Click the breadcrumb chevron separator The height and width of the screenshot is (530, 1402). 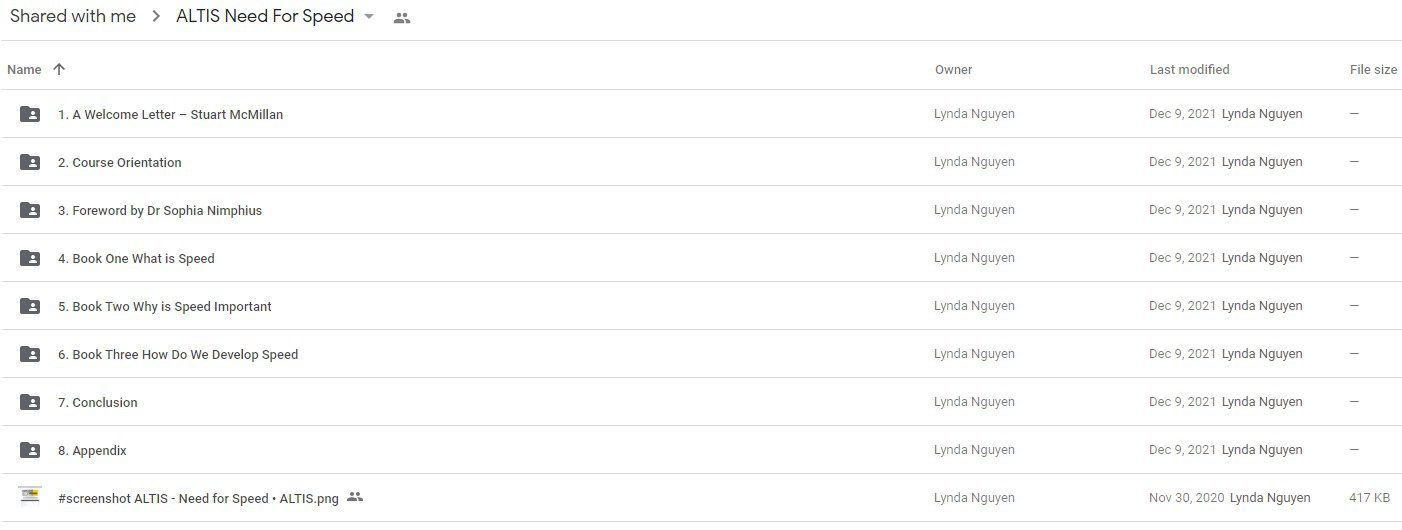tap(156, 17)
